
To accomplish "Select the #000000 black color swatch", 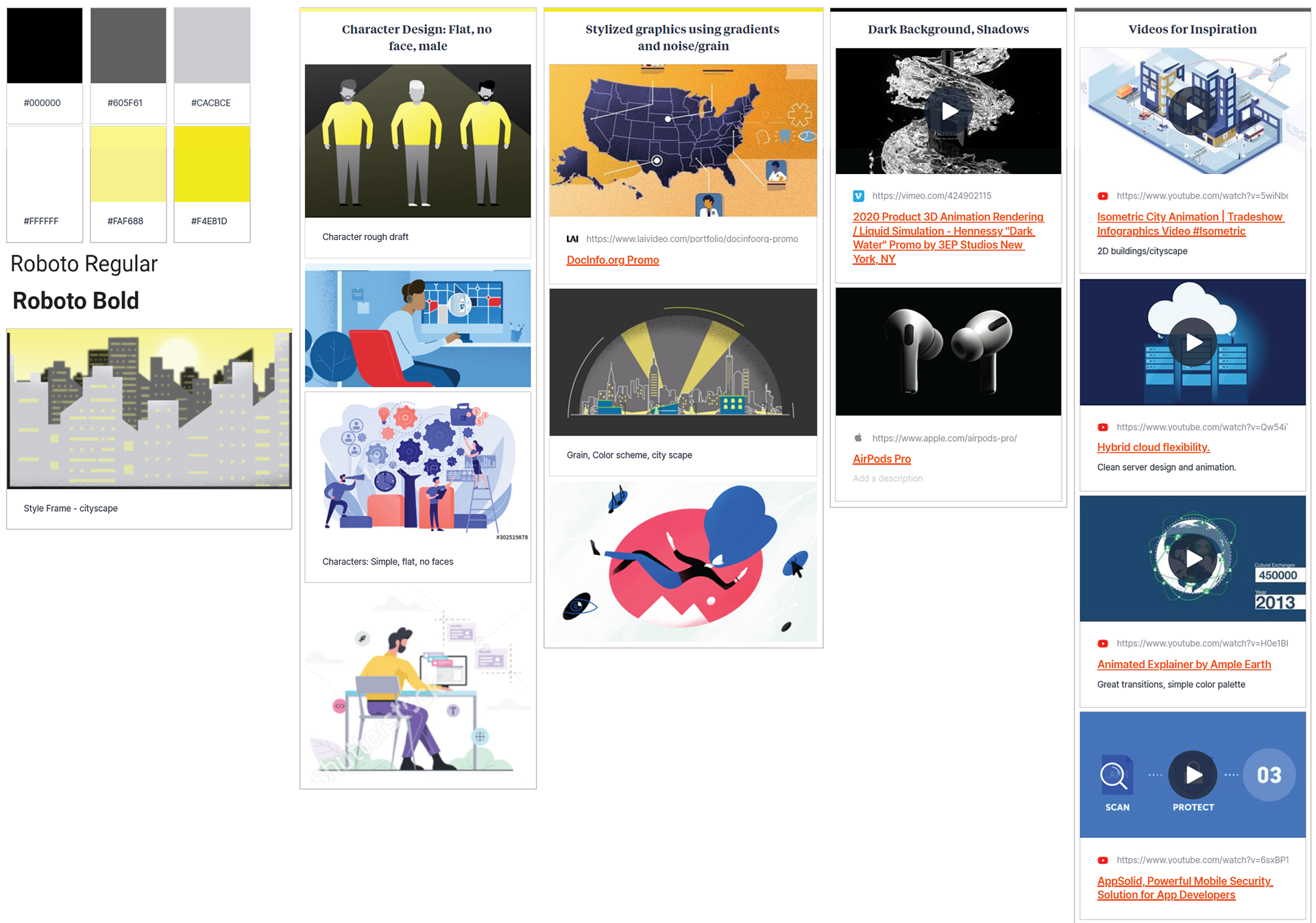I will point(45,45).
